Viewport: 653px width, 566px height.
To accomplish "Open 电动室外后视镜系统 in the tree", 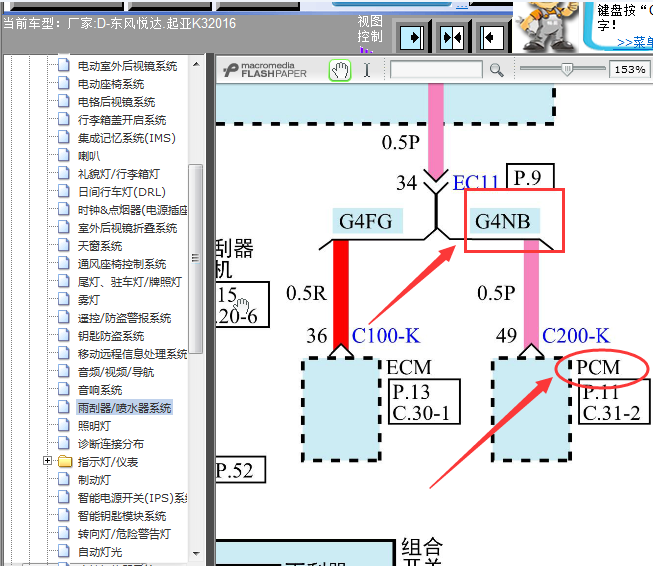I will 127,66.
